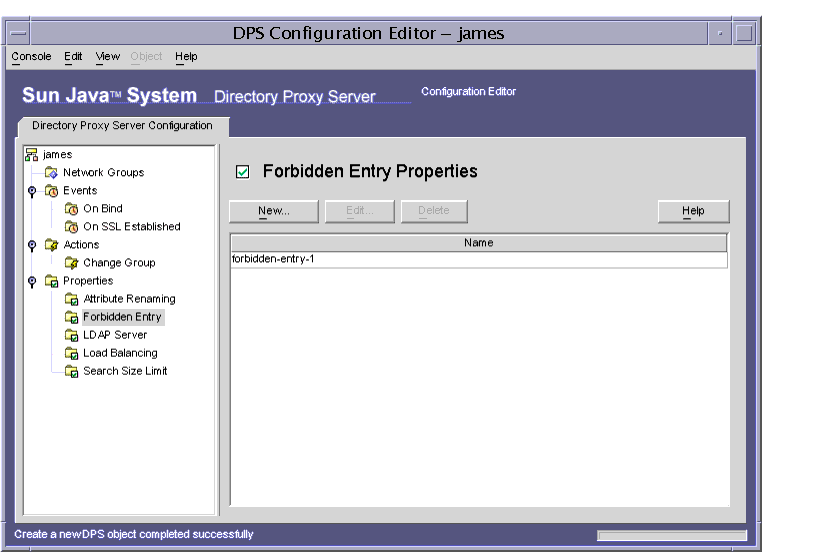Click the Attribute Renaming property icon

pos(71,299)
